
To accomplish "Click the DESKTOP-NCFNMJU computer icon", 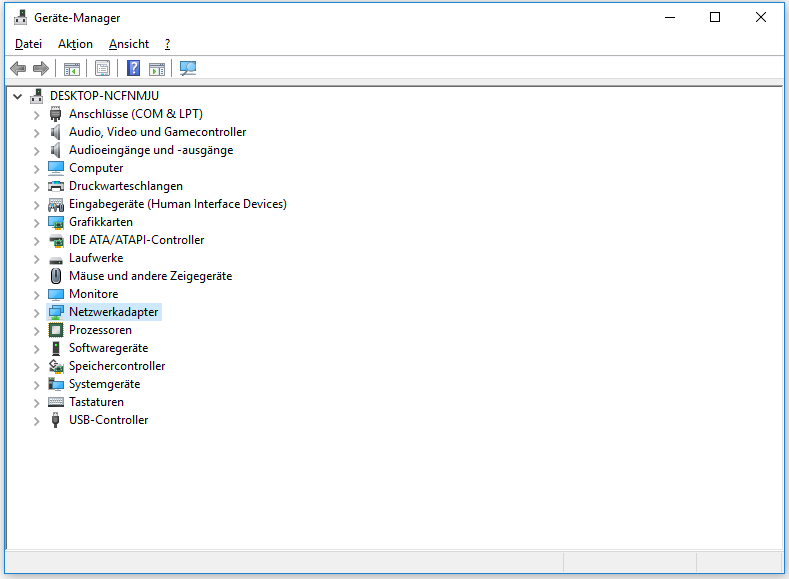I will [36, 96].
